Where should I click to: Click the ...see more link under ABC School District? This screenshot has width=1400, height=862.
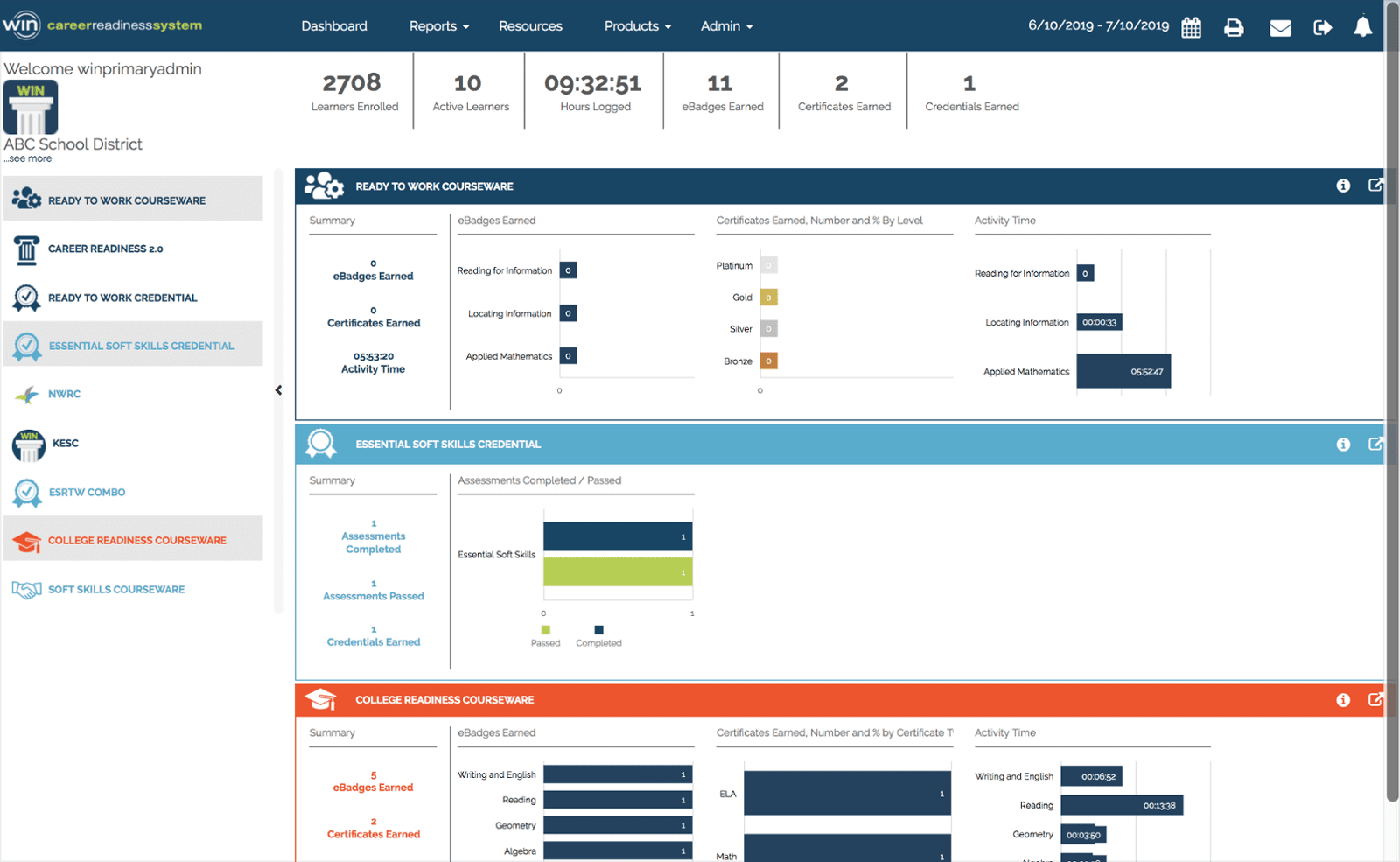27,158
